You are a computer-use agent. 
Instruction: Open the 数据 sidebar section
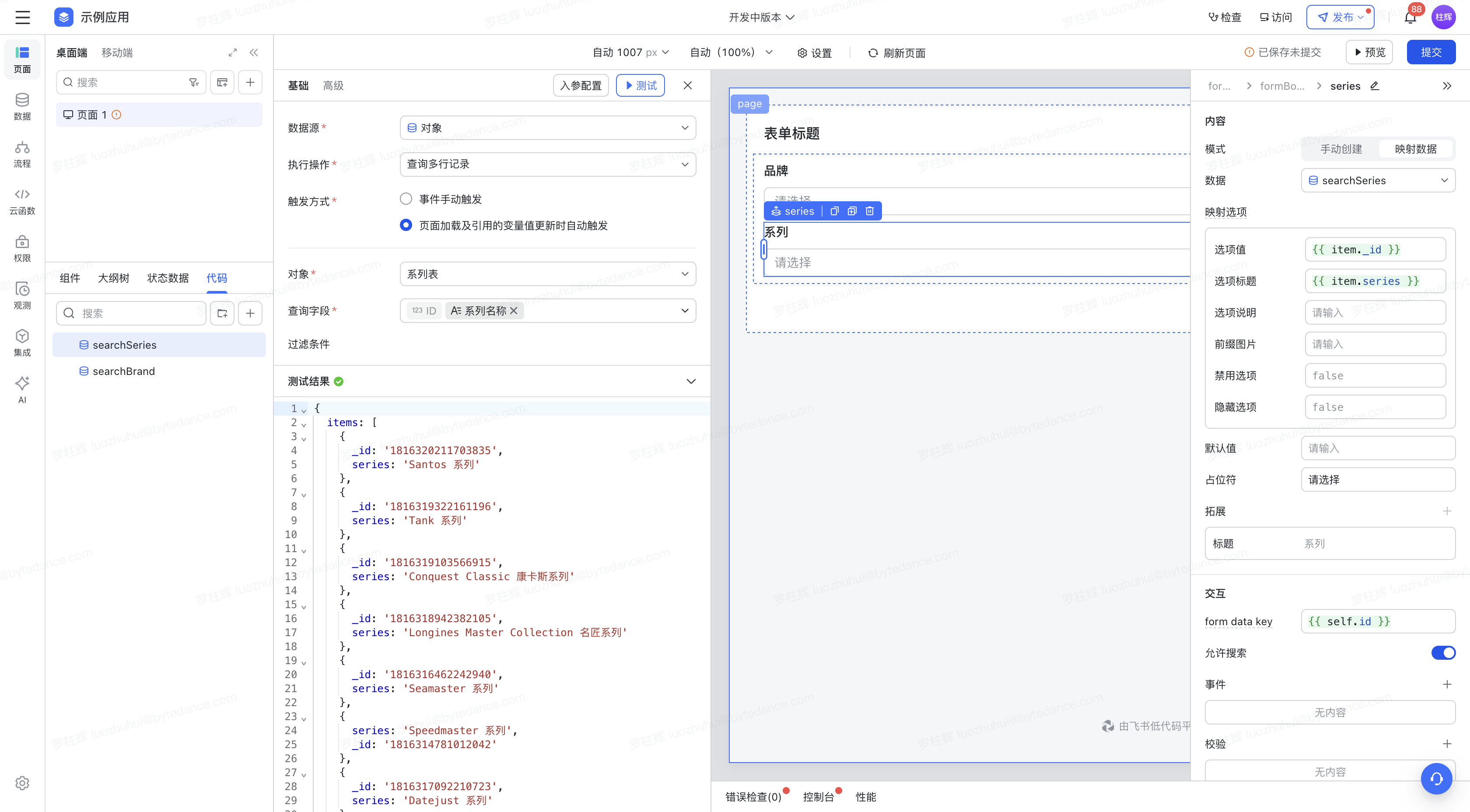click(22, 107)
